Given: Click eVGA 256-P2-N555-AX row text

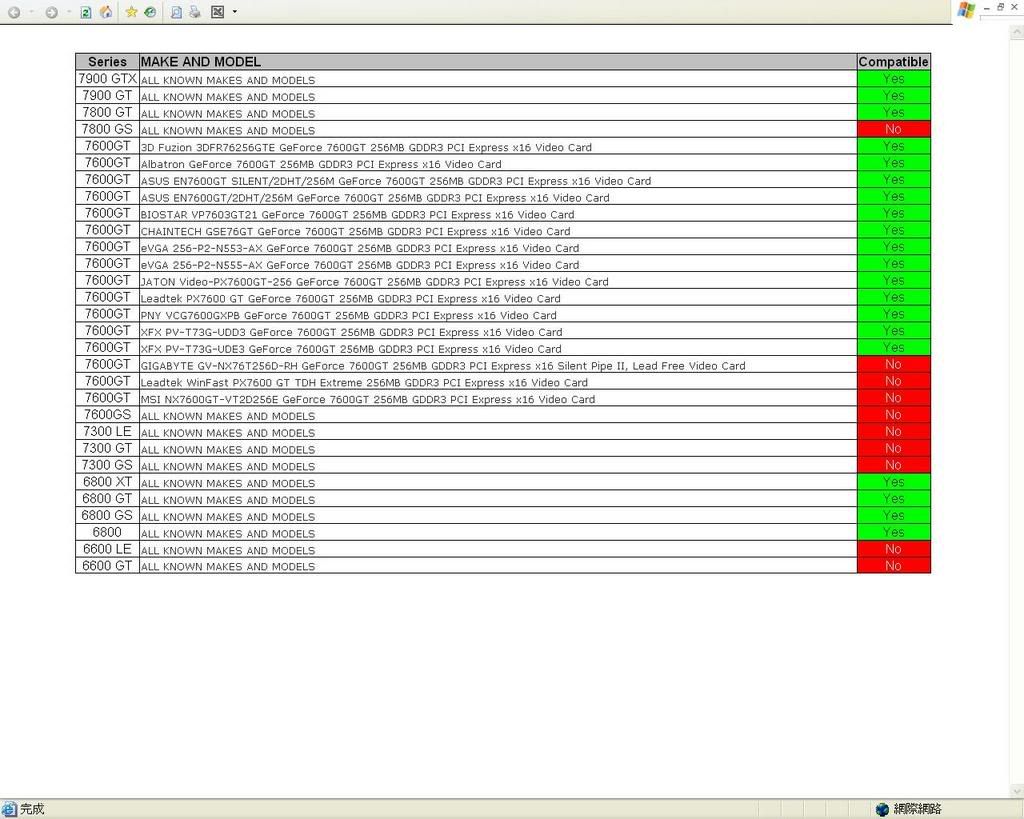Looking at the screenshot, I should [x=360, y=265].
